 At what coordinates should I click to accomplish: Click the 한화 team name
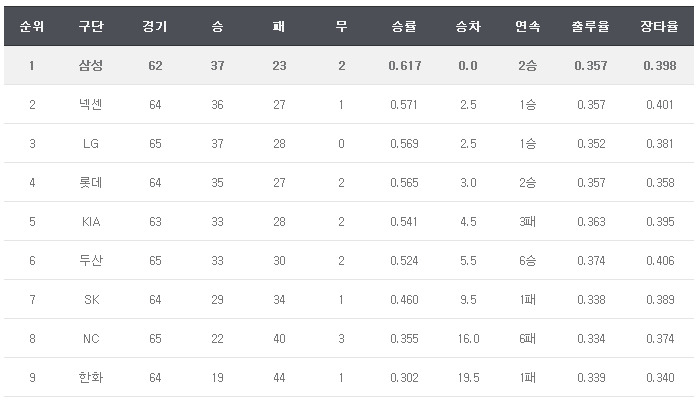tap(91, 378)
